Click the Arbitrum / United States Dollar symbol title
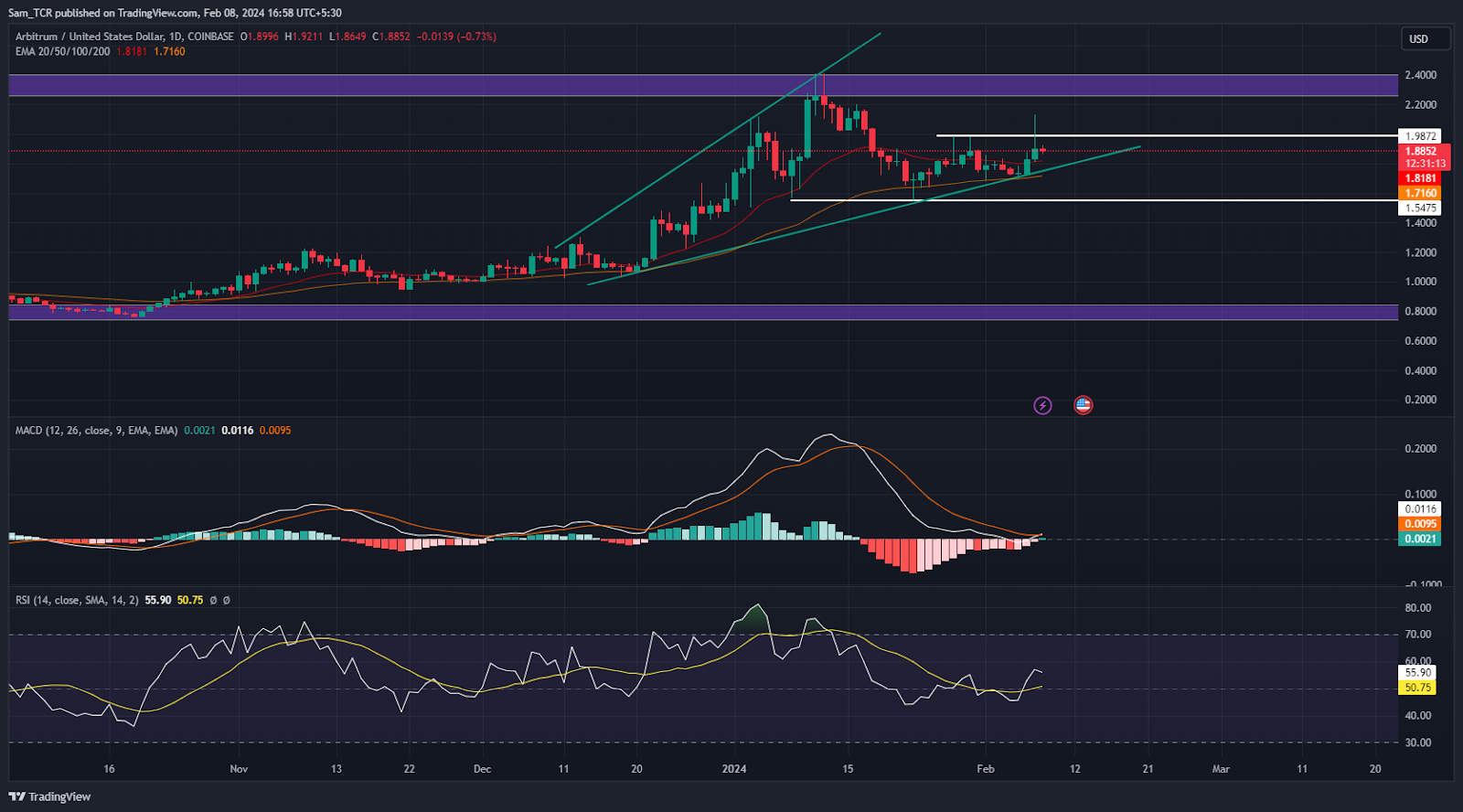This screenshot has width=1463, height=812. [124, 37]
